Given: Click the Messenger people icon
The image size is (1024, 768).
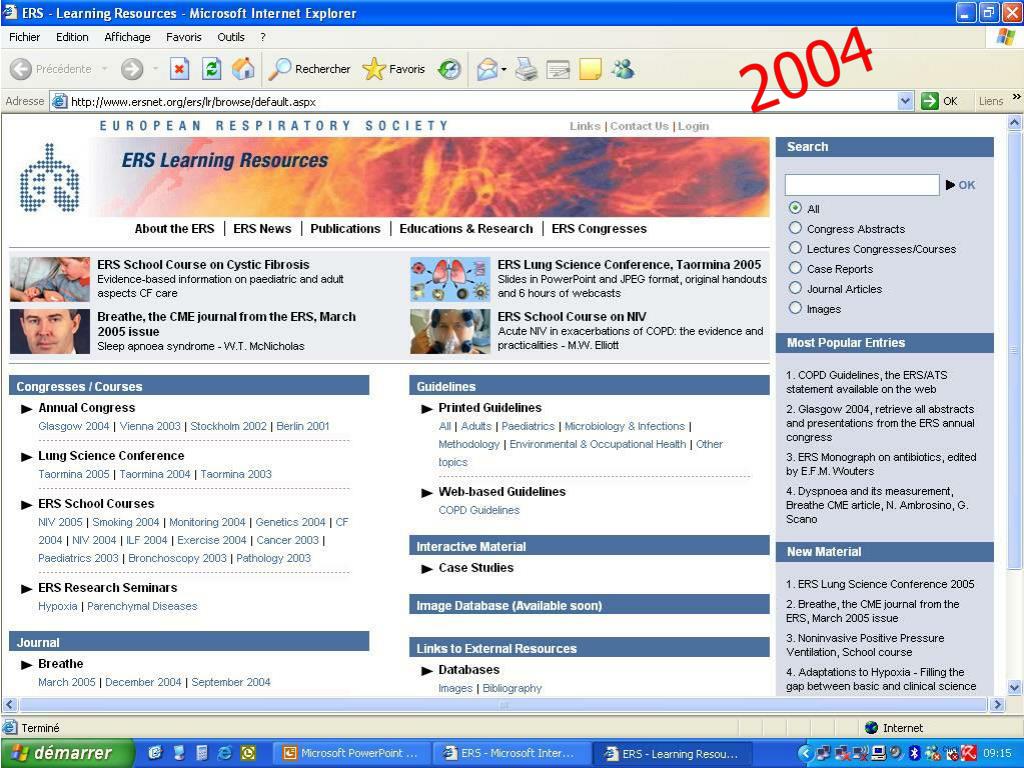Looking at the screenshot, I should point(622,69).
